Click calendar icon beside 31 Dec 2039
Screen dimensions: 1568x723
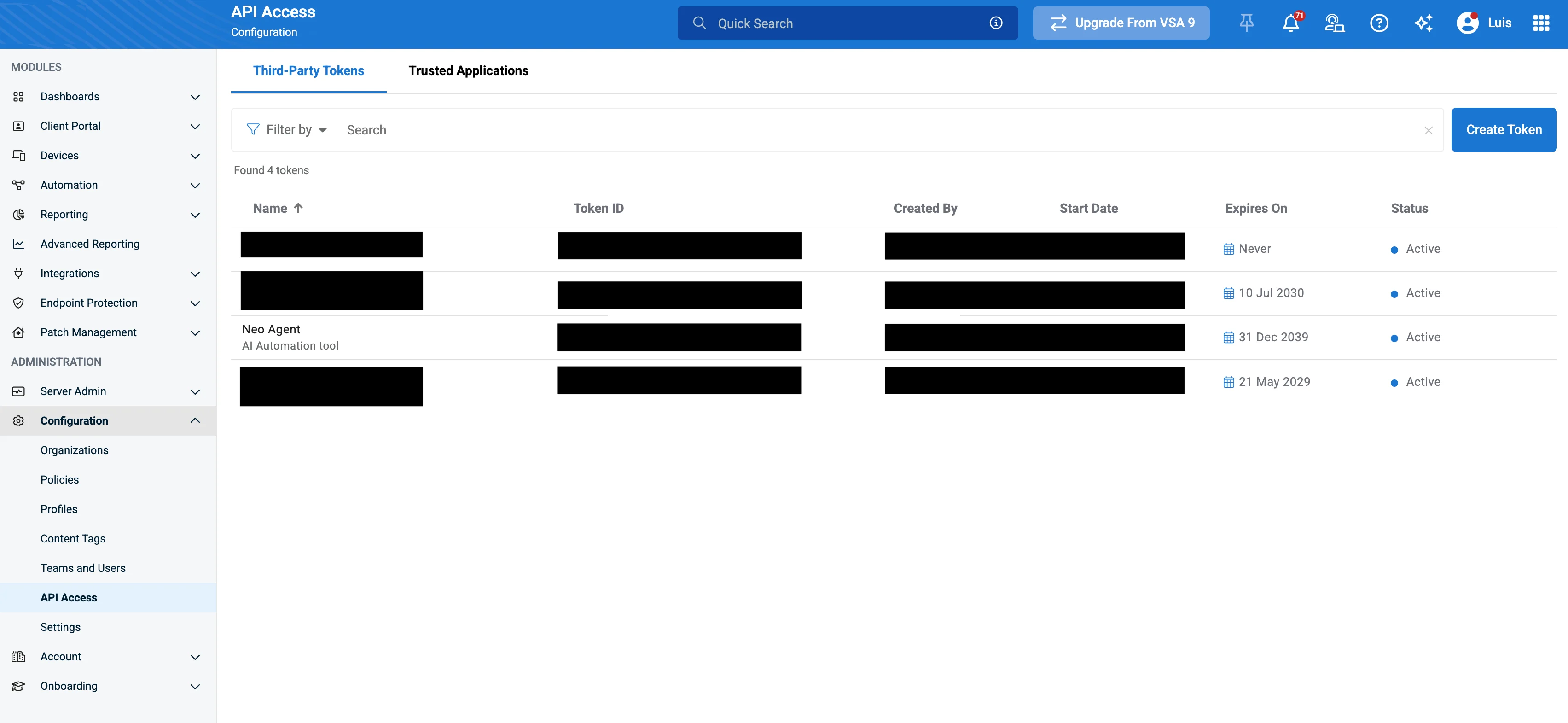(1228, 338)
